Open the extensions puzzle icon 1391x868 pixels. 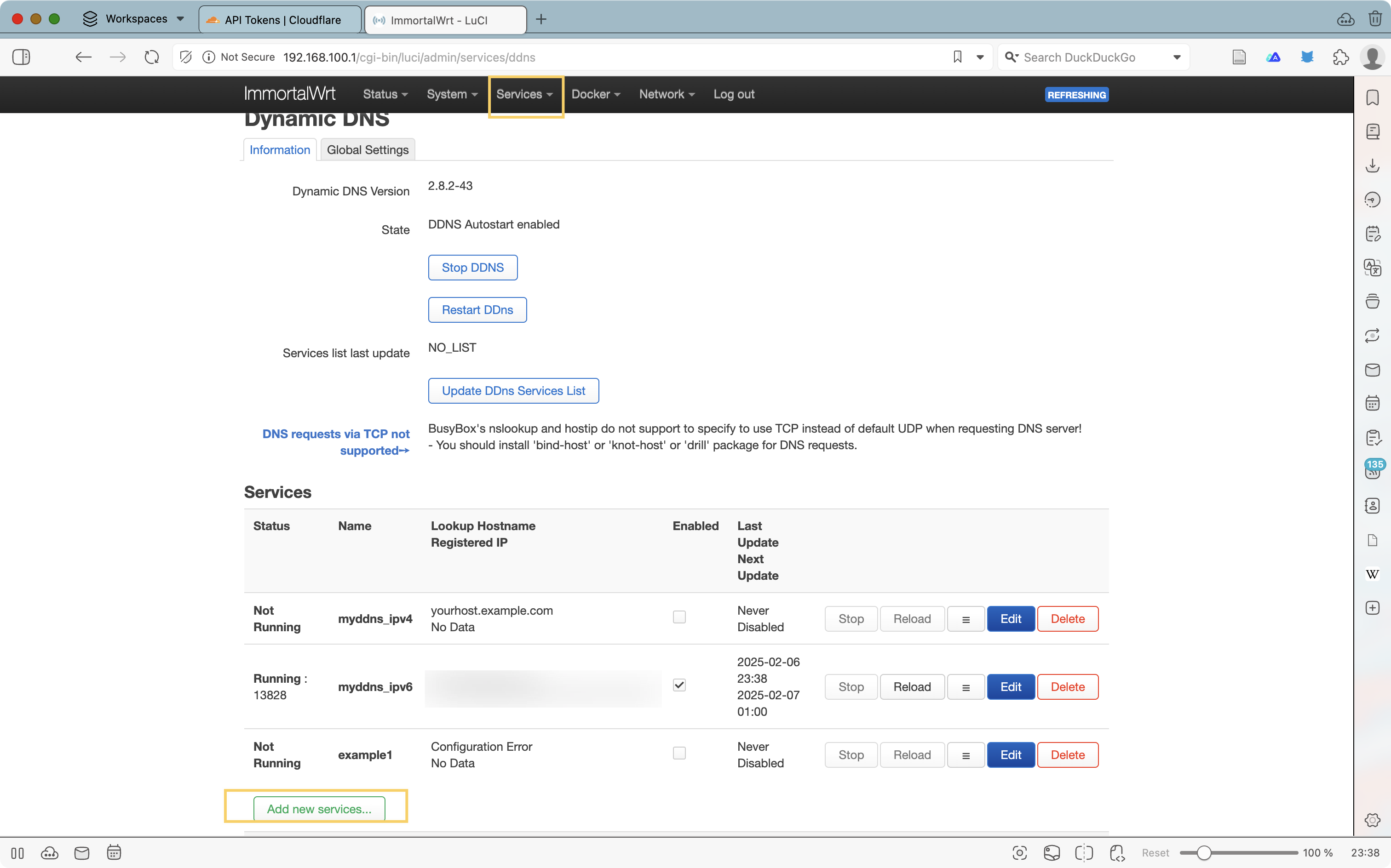1340,57
